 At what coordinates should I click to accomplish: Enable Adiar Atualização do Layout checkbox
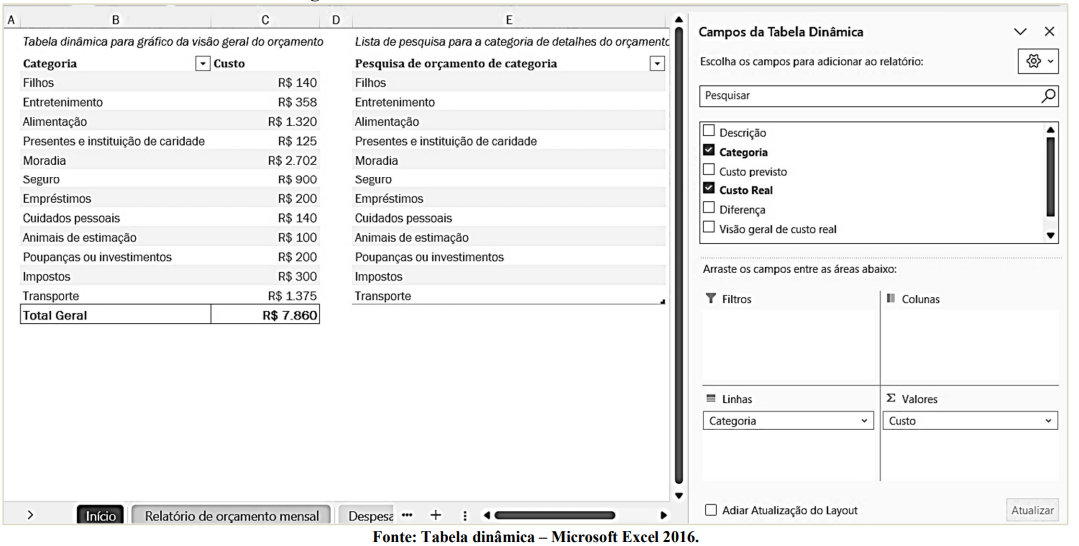(711, 510)
